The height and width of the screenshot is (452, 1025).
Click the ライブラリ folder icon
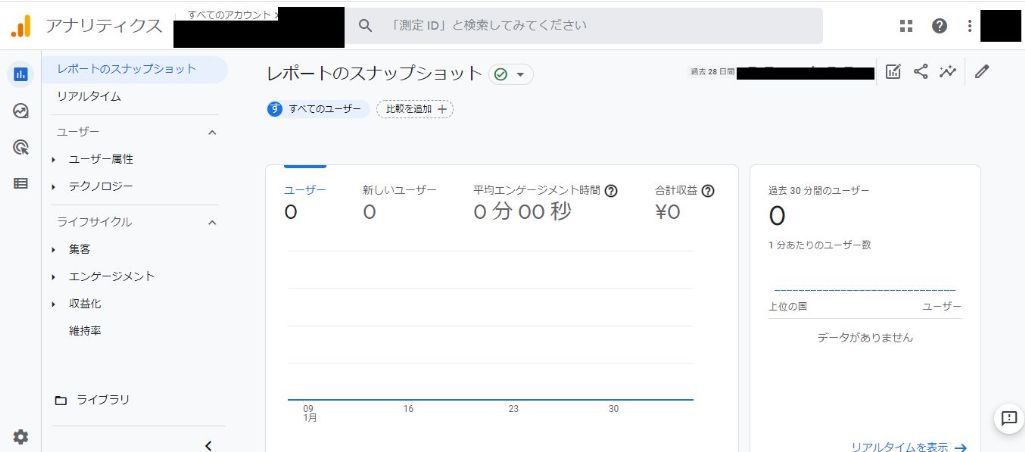[x=61, y=400]
